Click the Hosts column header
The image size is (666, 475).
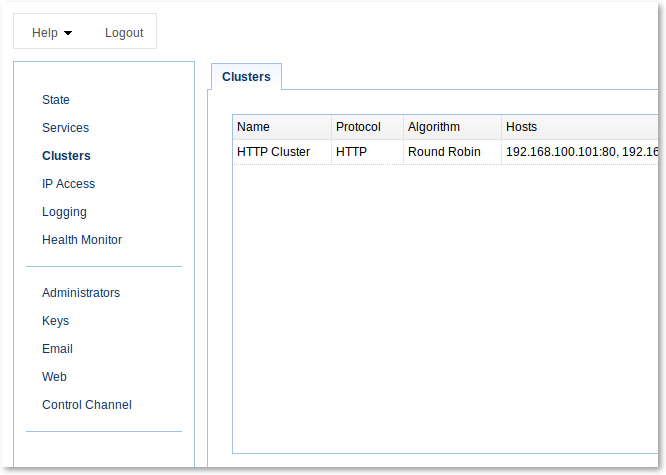point(580,127)
